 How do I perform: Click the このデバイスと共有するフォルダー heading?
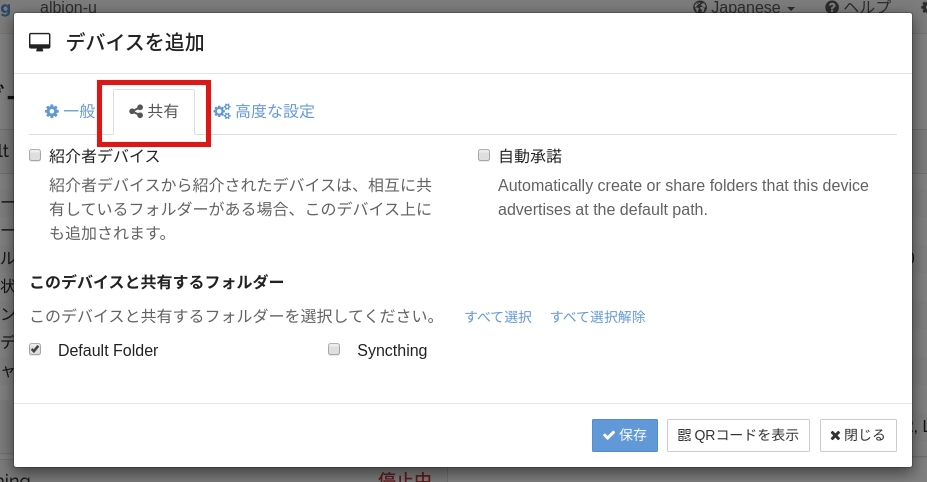tap(157, 282)
